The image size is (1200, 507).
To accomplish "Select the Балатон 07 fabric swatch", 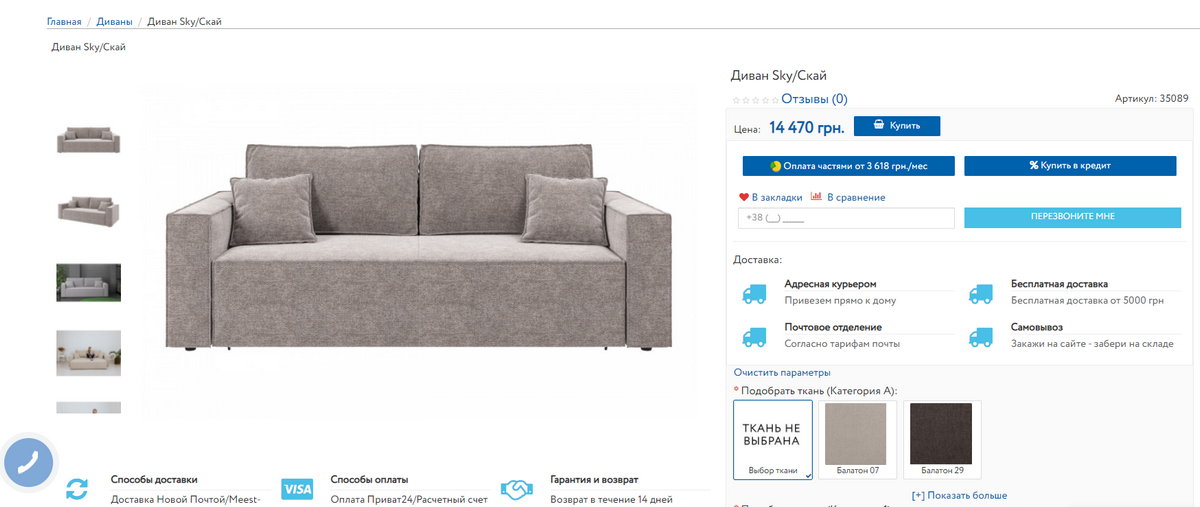I will point(856,439).
